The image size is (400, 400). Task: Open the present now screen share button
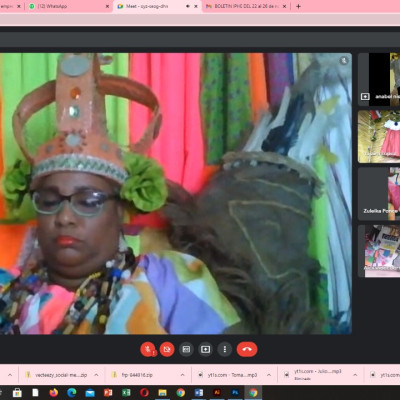click(205, 349)
